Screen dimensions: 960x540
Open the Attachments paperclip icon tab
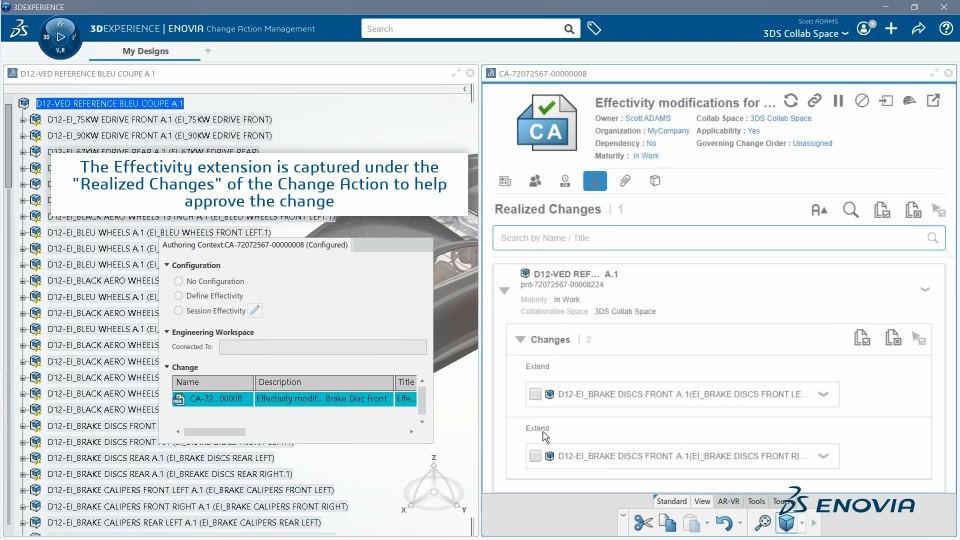coord(624,181)
